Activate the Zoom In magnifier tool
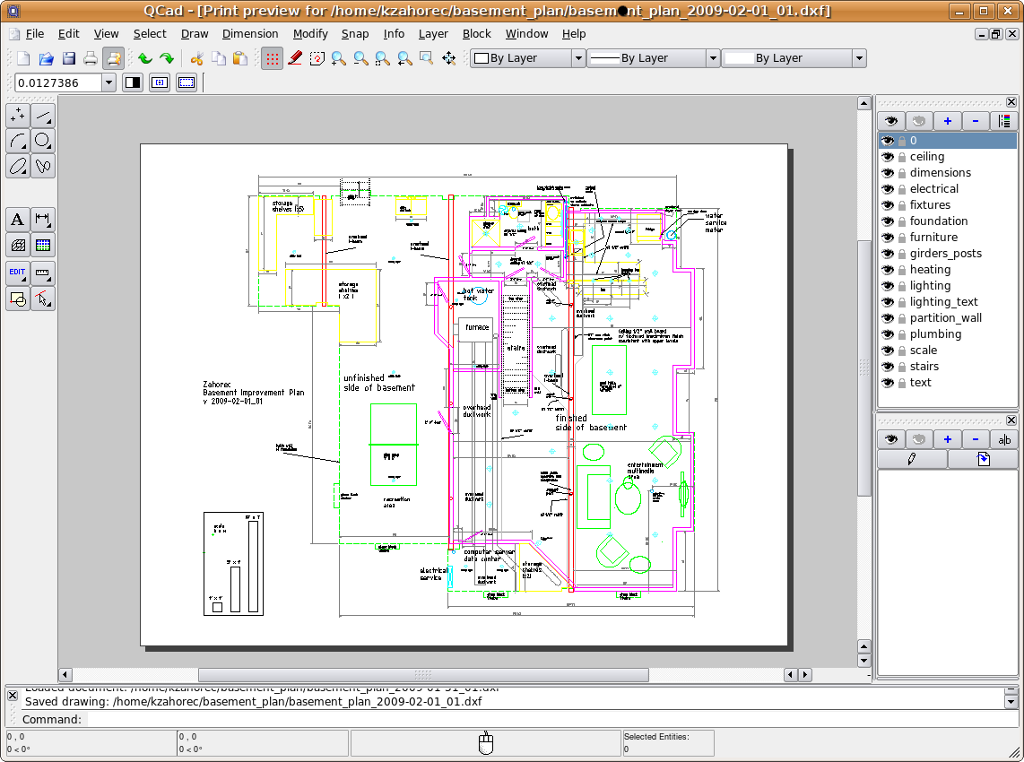 339,58
